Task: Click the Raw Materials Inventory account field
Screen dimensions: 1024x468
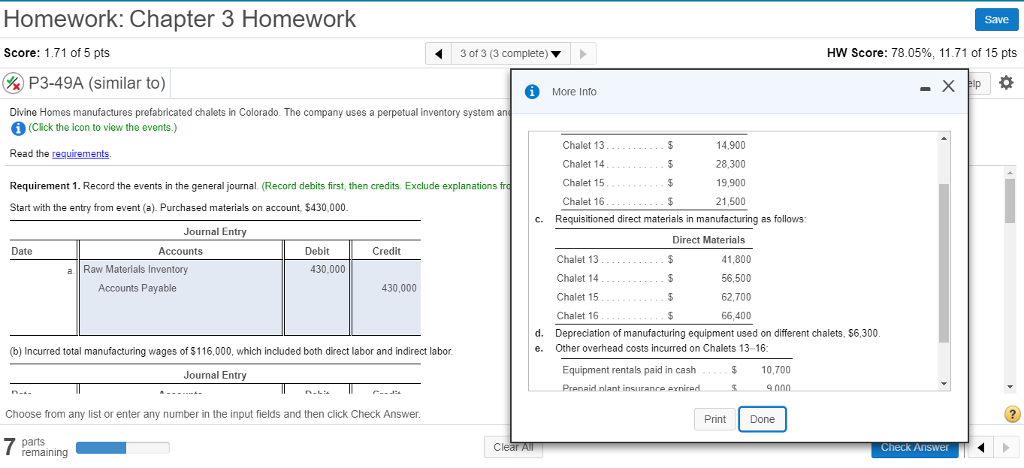Action: (182, 269)
